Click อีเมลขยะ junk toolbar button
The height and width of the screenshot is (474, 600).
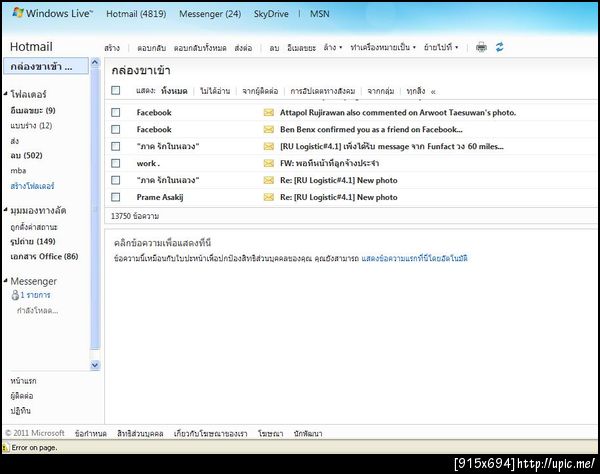[302, 48]
